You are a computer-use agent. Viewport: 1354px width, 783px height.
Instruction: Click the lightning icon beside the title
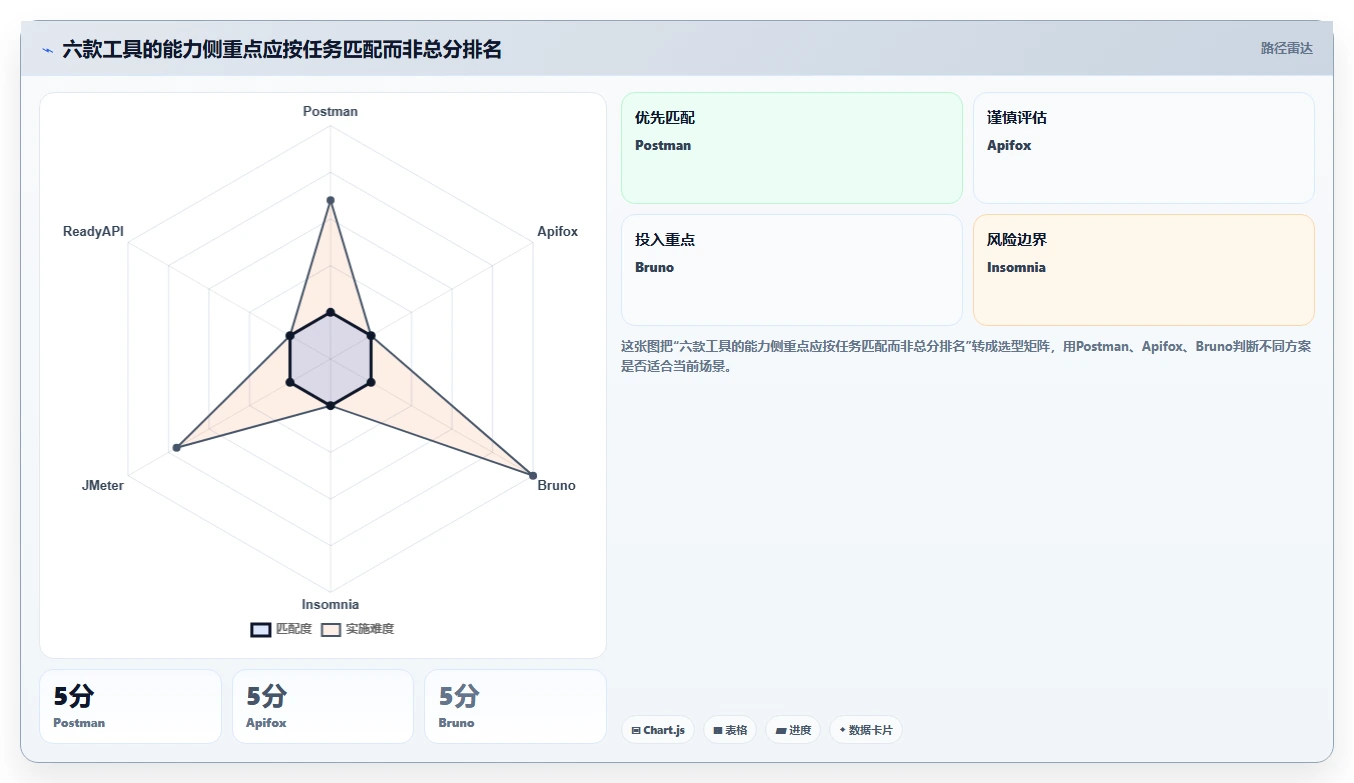47,50
